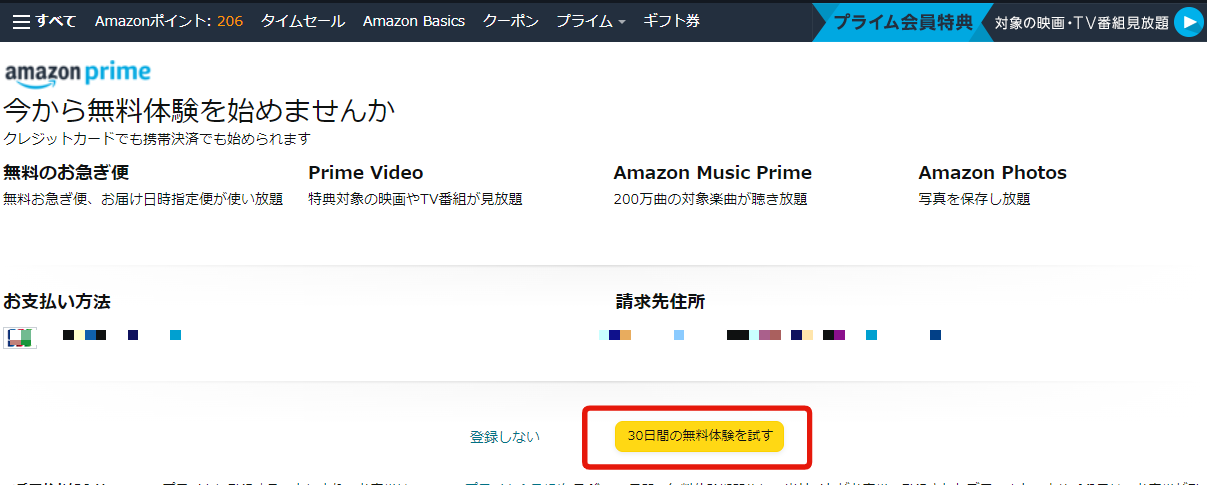Viewport: 1207px width, 485px height.
Task: Start the 30日間の無料体験を試す button
Action: click(699, 436)
